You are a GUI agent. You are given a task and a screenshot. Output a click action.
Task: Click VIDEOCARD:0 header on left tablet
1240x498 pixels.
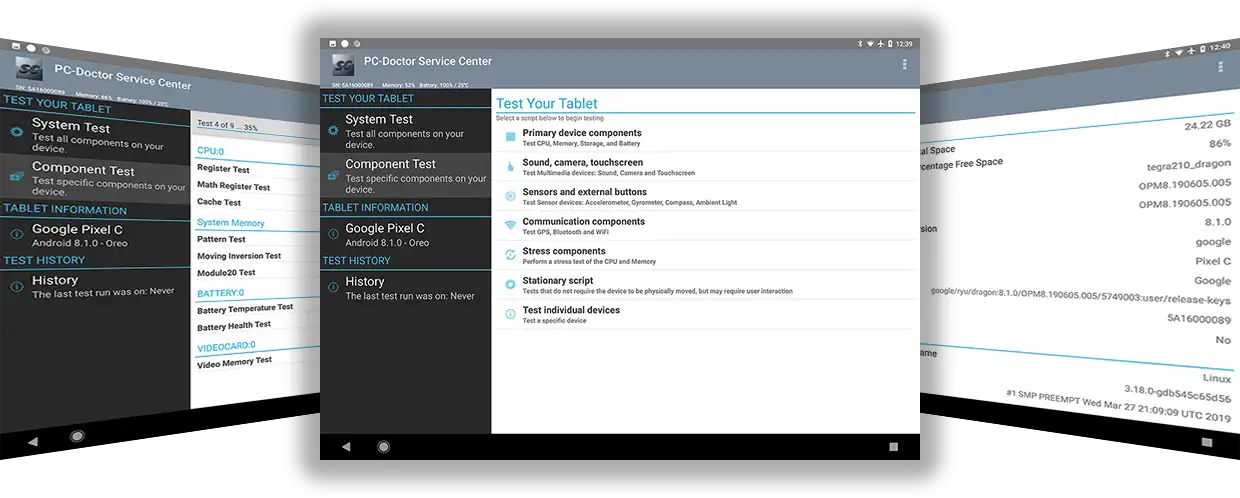(x=227, y=345)
